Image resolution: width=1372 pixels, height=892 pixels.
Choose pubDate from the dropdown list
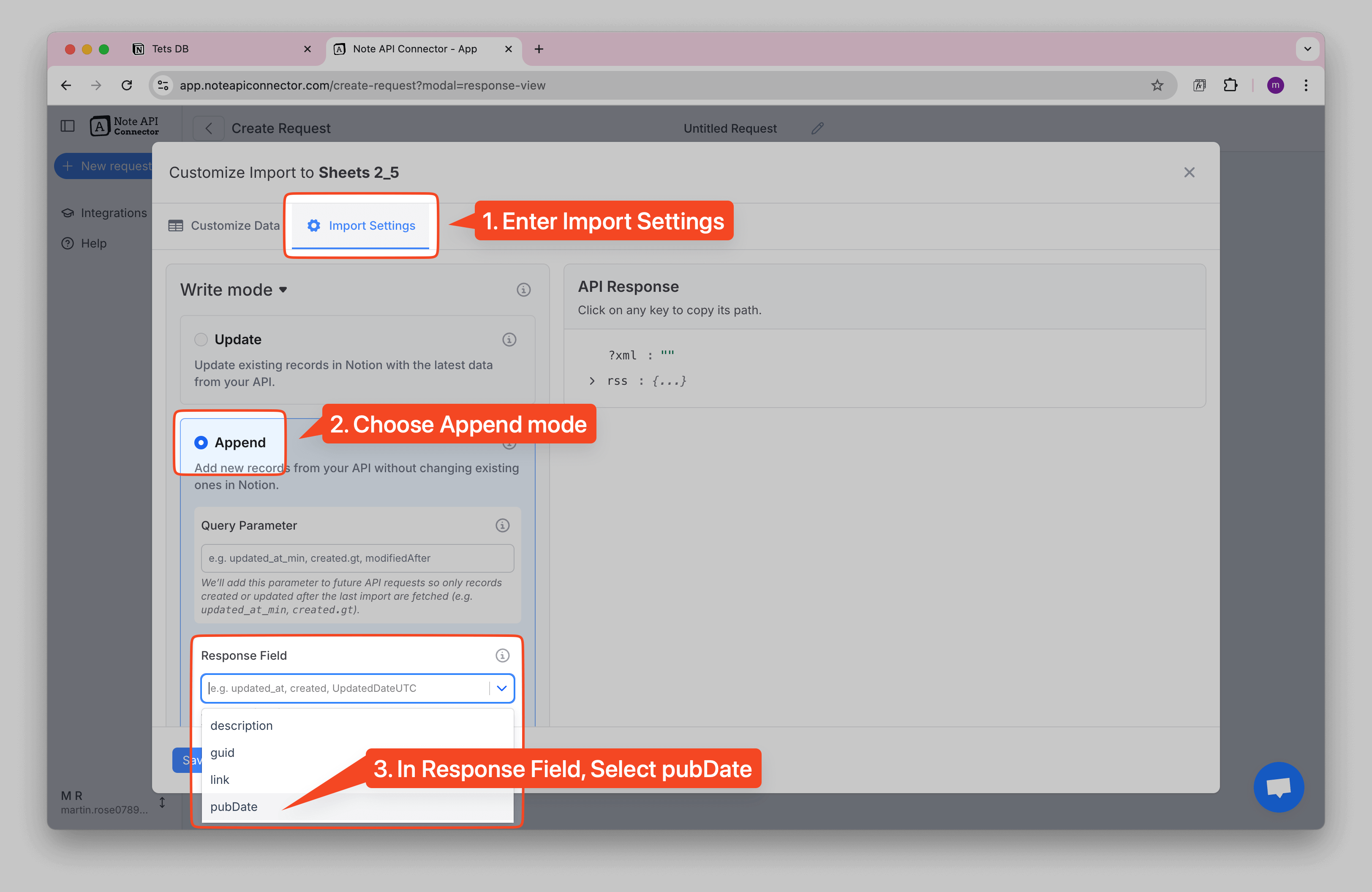(234, 807)
